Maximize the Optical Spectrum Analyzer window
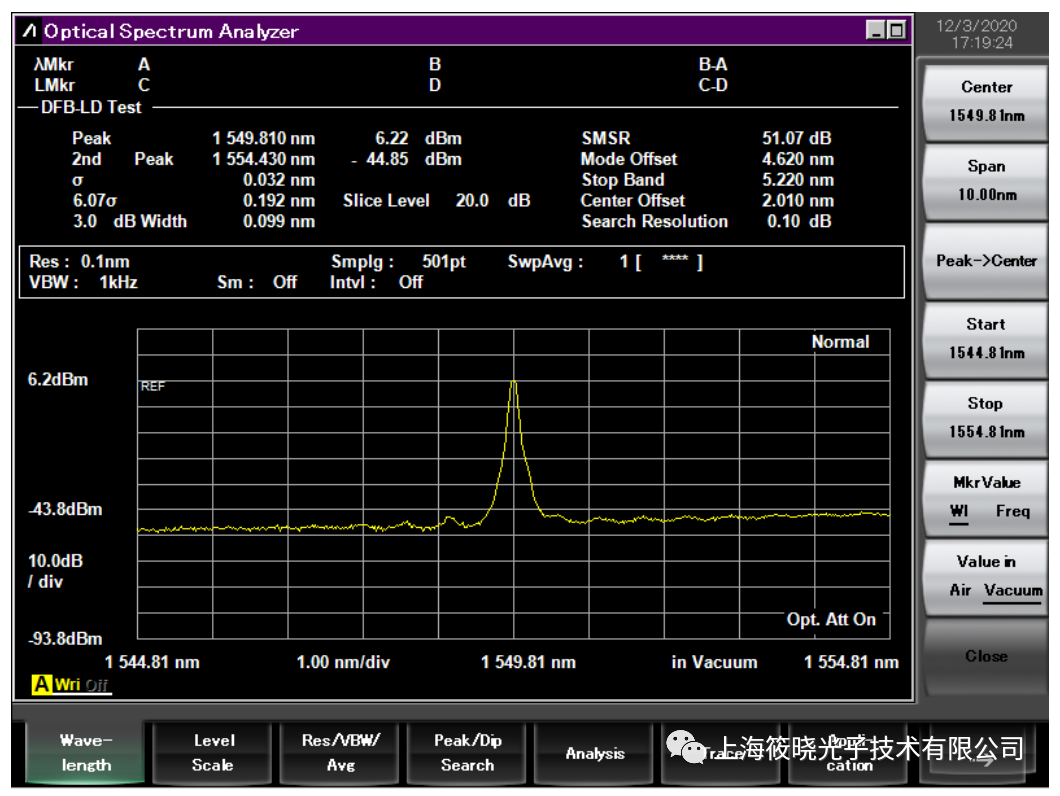 tap(896, 31)
